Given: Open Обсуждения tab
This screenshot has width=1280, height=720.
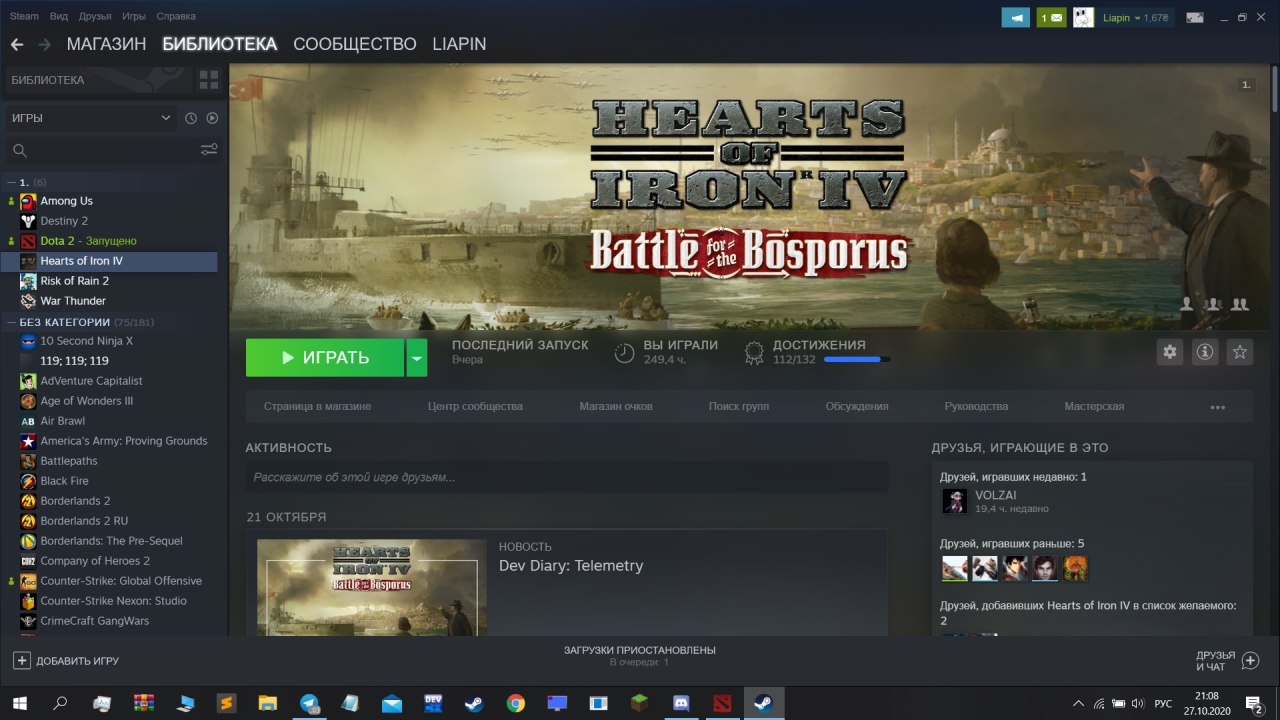Looking at the screenshot, I should click(x=857, y=406).
